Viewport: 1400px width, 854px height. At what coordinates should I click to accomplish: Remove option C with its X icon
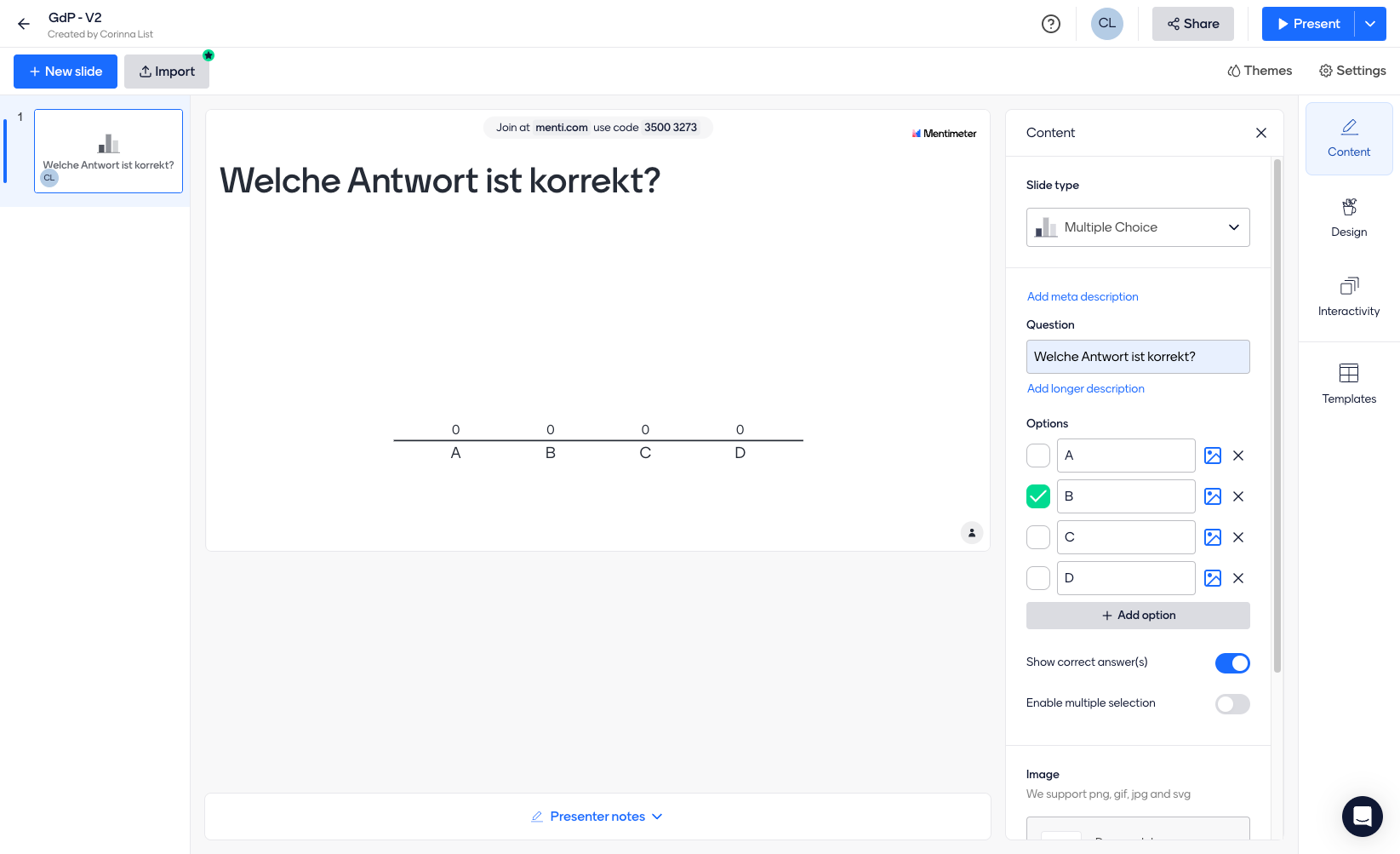tap(1238, 537)
